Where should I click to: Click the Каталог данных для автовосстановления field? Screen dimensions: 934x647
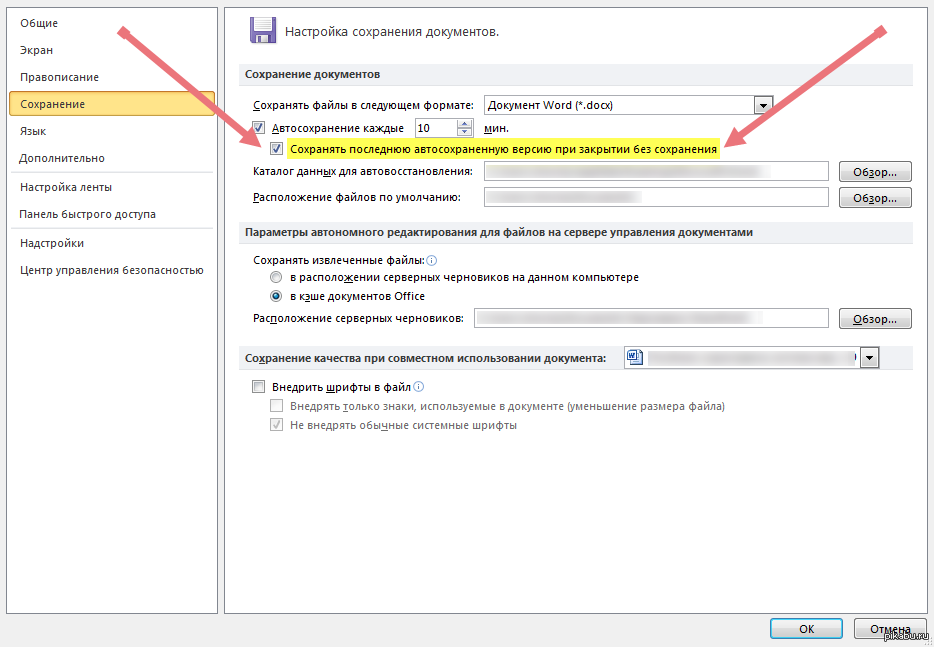(656, 171)
